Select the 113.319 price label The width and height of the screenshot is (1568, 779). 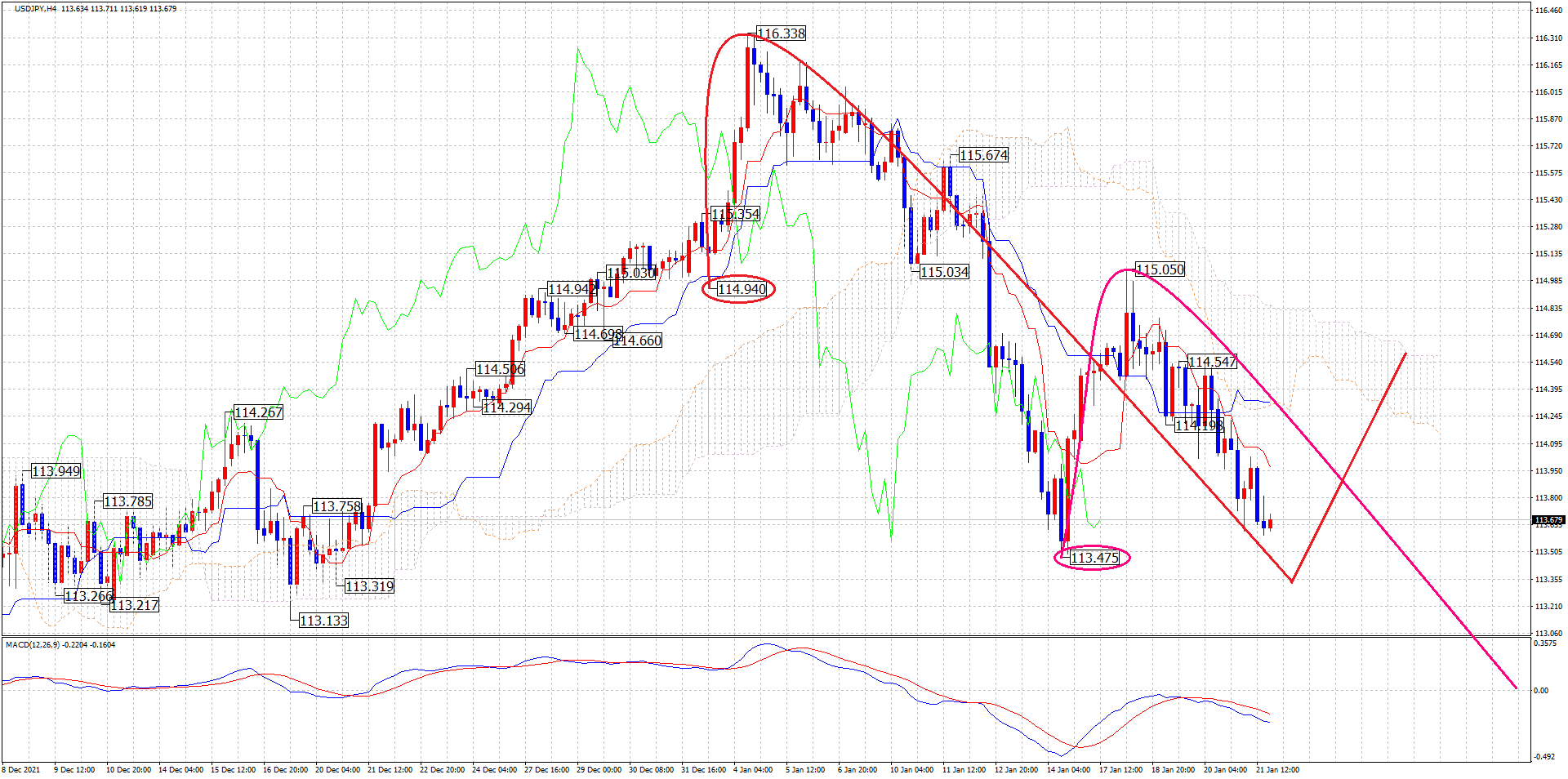[369, 586]
